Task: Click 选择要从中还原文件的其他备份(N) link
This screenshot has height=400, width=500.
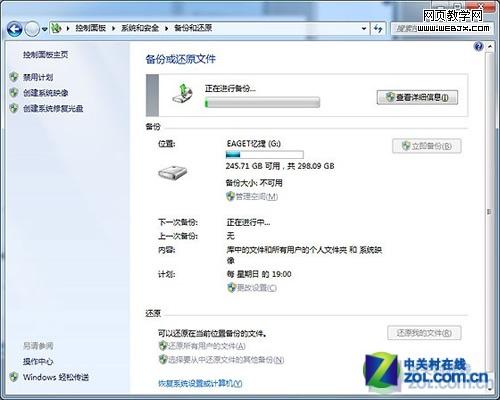Action: [226, 360]
